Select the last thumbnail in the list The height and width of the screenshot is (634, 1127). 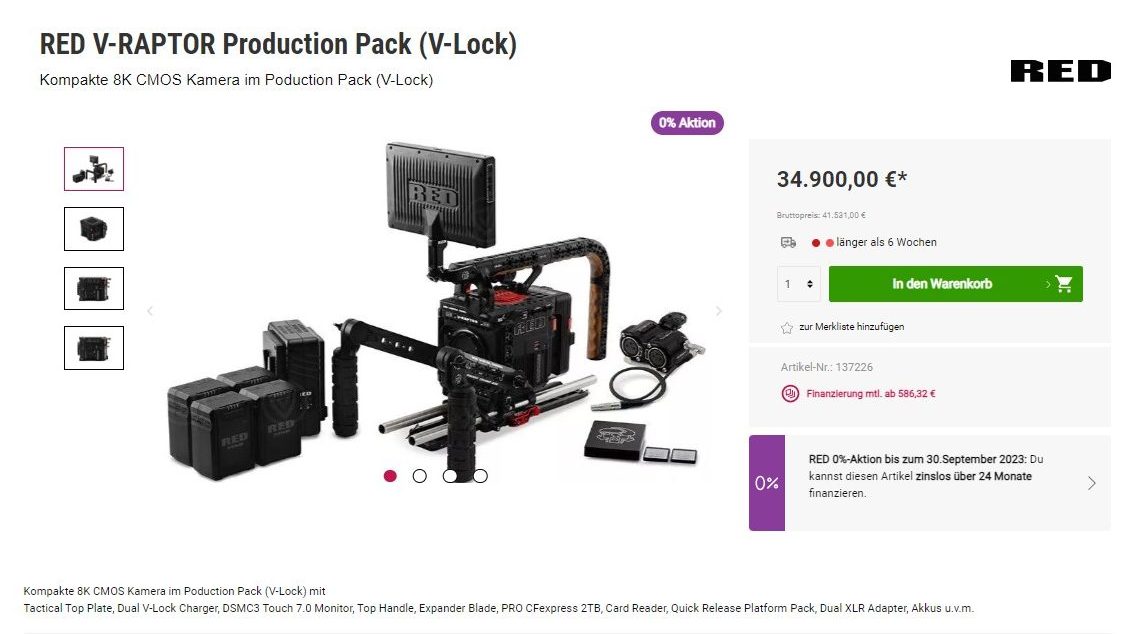click(94, 348)
